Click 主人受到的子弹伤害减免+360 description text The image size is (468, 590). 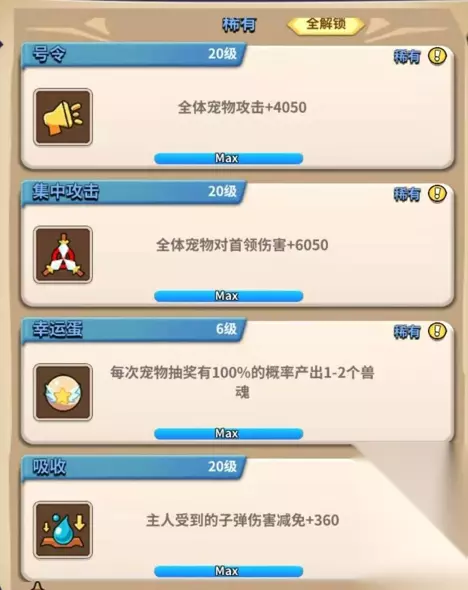point(242,520)
